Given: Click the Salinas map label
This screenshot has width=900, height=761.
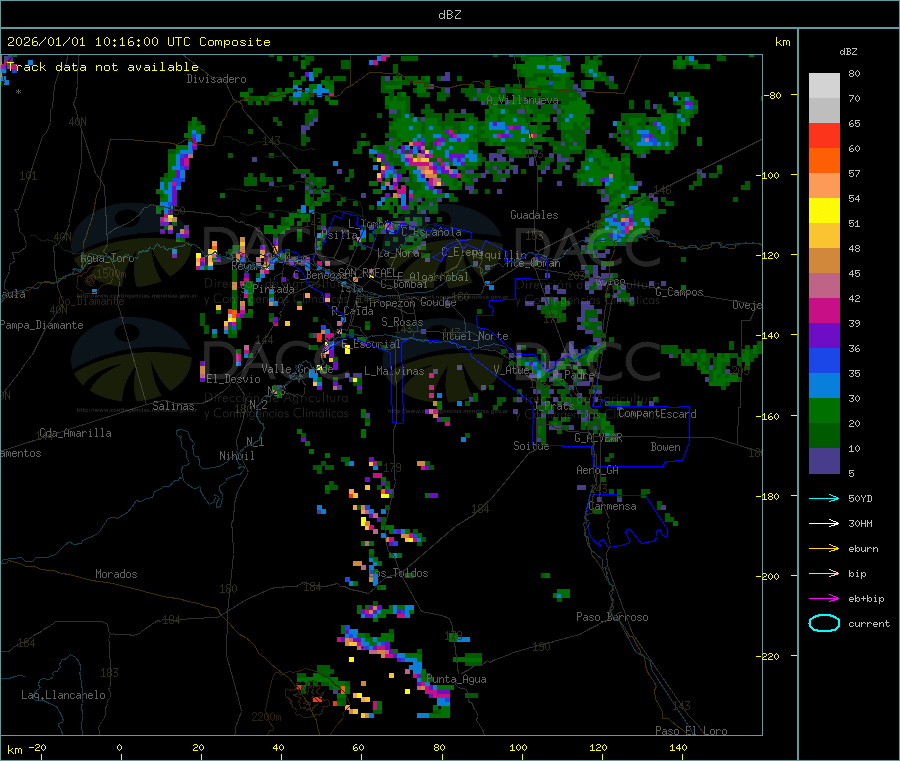Looking at the screenshot, I should pyautogui.click(x=173, y=406).
